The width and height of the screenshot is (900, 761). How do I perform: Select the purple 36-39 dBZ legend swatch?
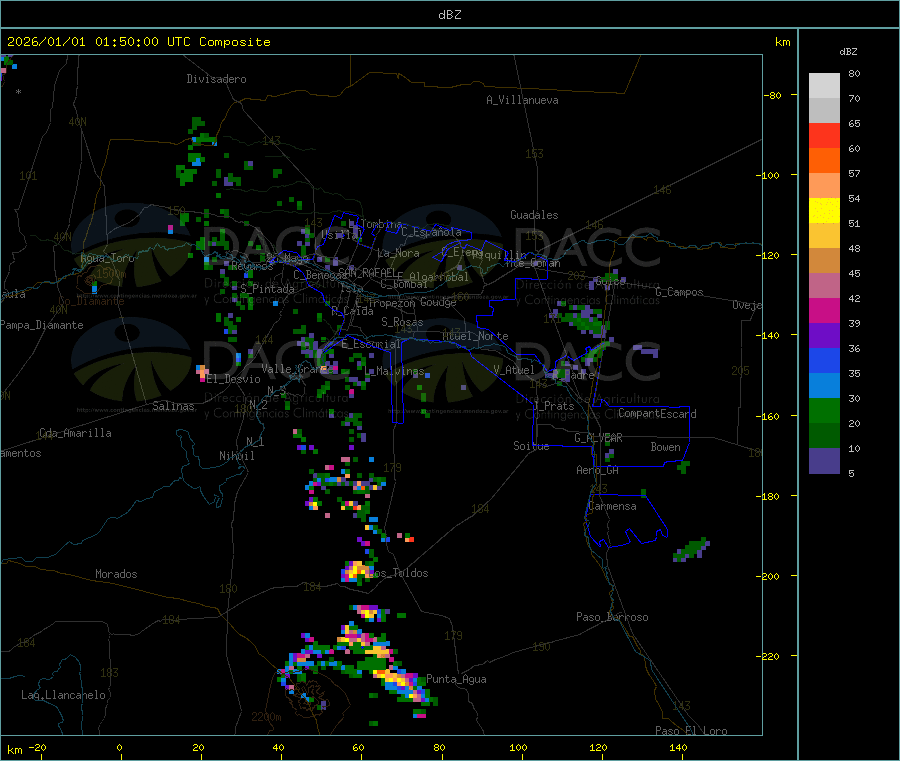coord(824,336)
